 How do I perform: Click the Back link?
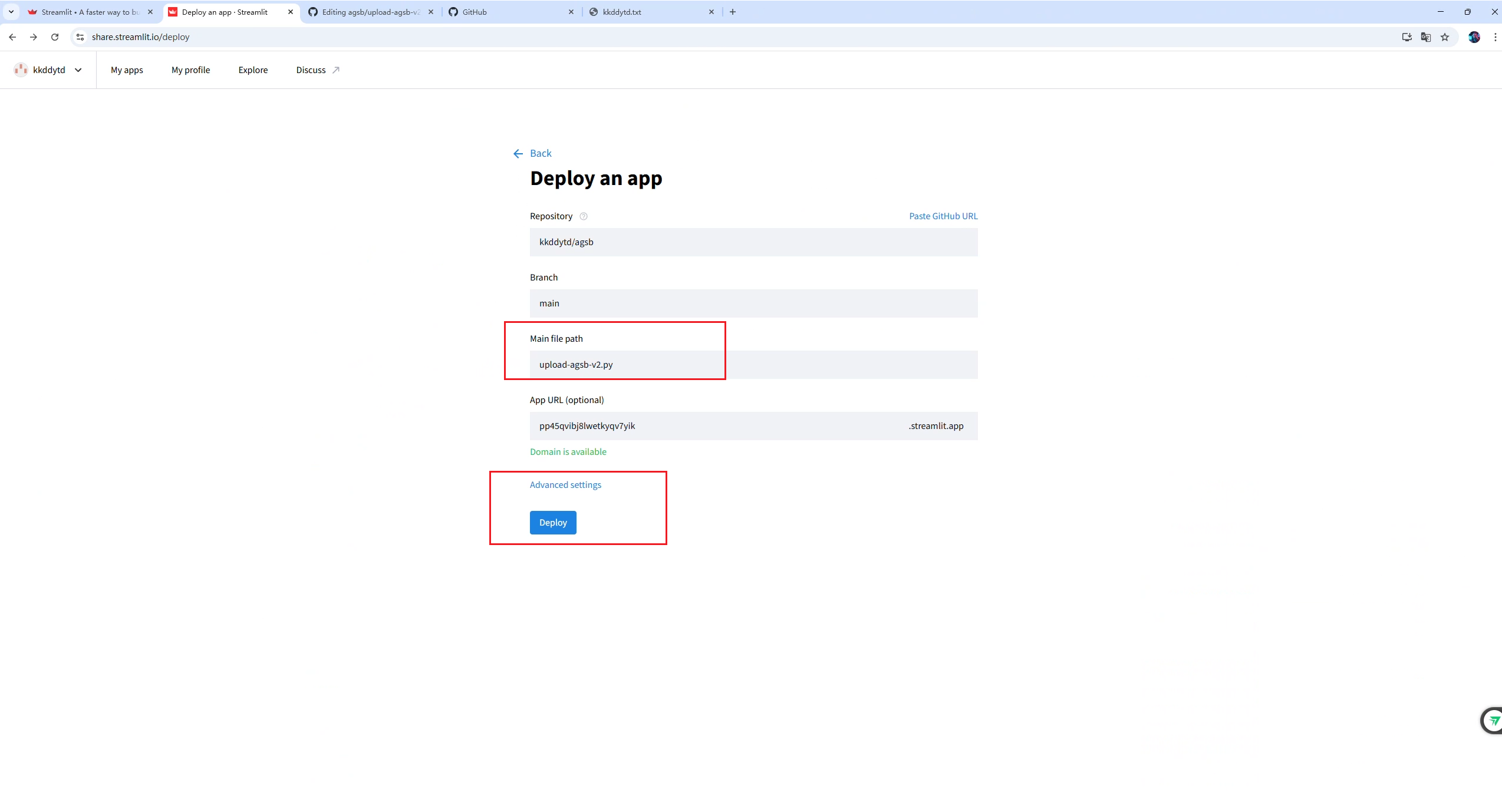click(x=541, y=153)
